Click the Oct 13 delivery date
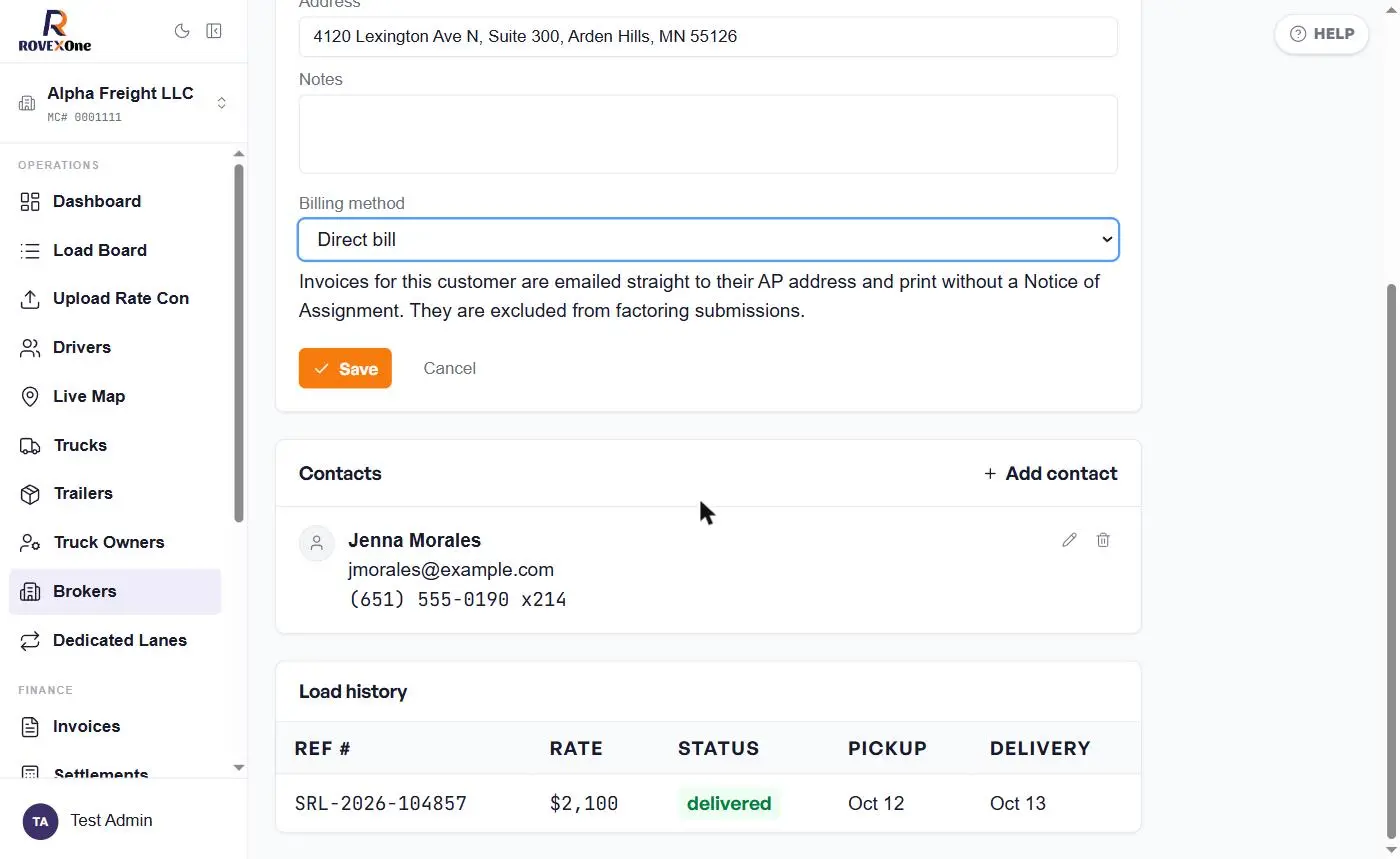Screen dimensions: 1400x859 (1018, 804)
